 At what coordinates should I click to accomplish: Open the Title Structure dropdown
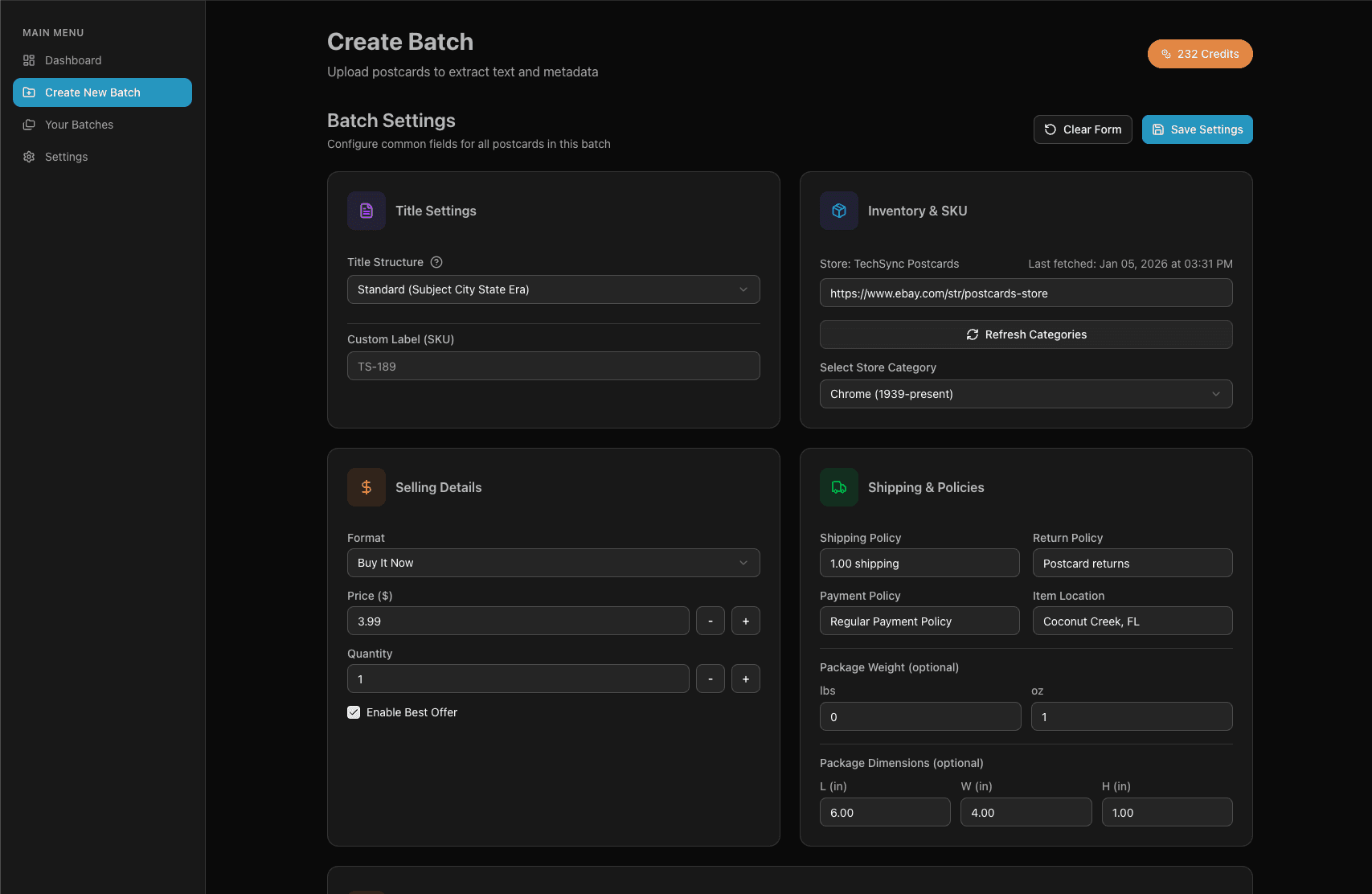click(553, 289)
